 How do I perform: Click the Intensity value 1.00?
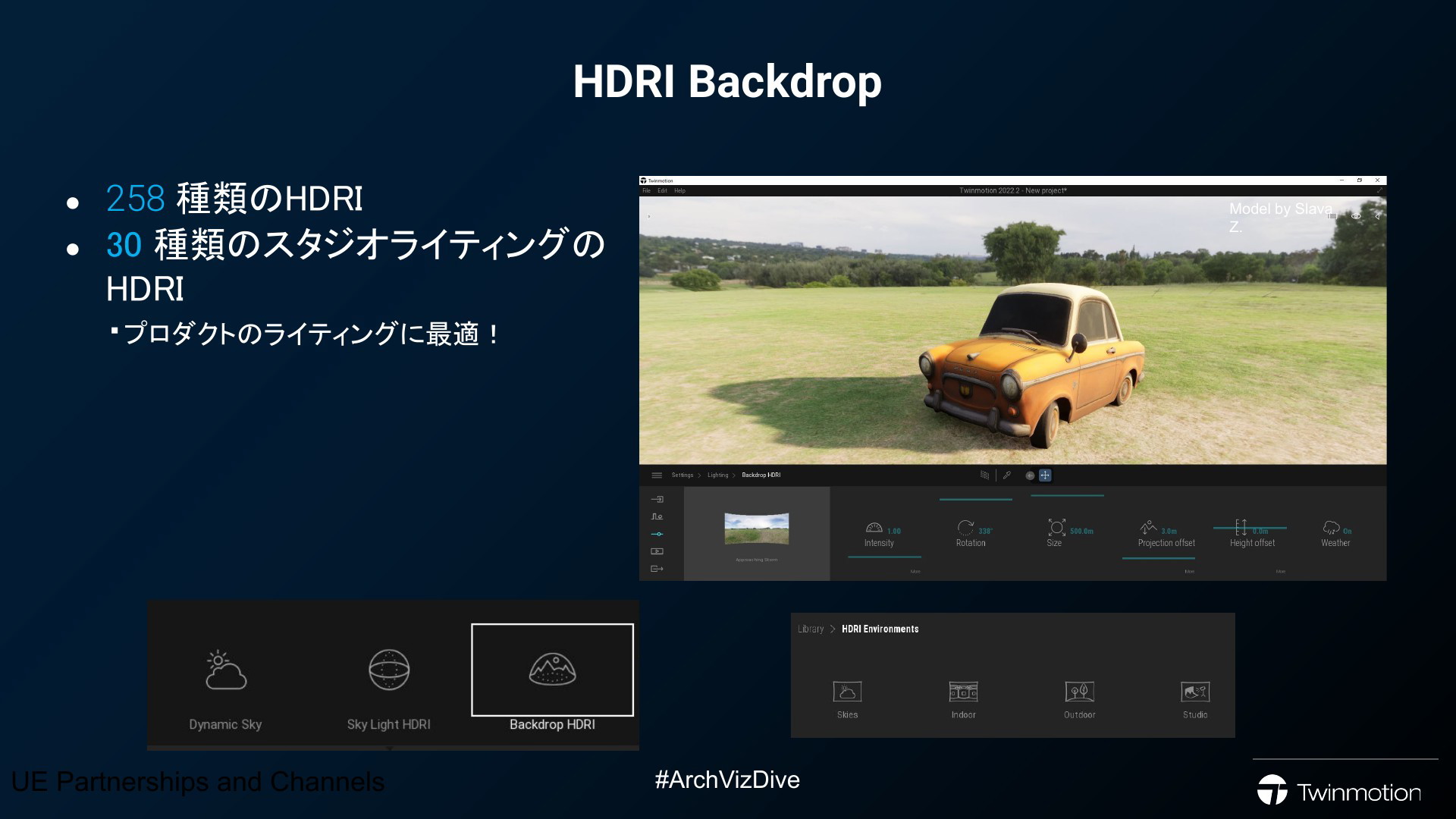click(894, 532)
